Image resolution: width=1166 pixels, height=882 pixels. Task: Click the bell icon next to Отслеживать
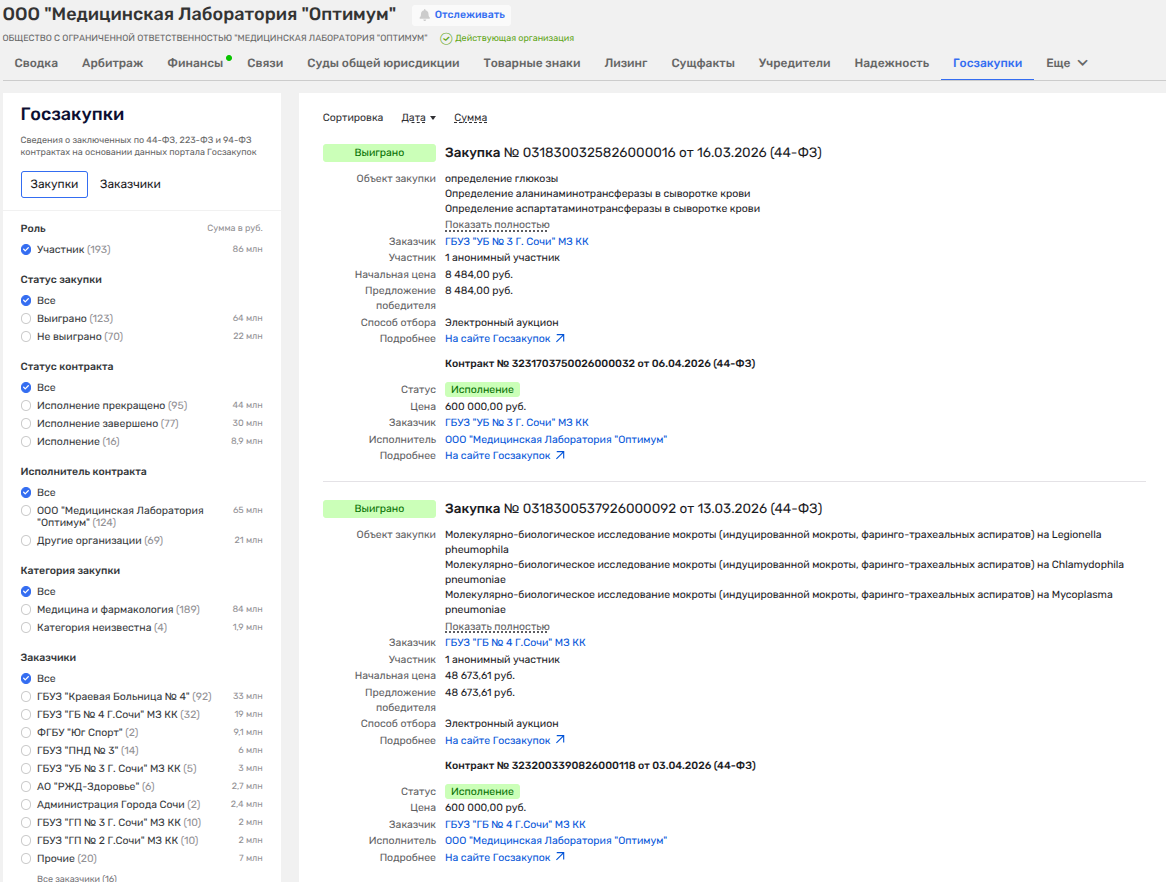coord(425,15)
